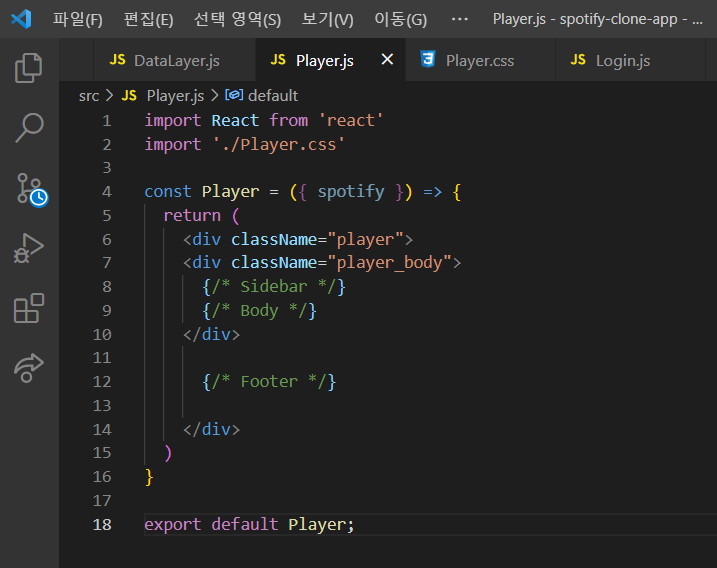Click the JS icon on Login.js tab

[578, 60]
